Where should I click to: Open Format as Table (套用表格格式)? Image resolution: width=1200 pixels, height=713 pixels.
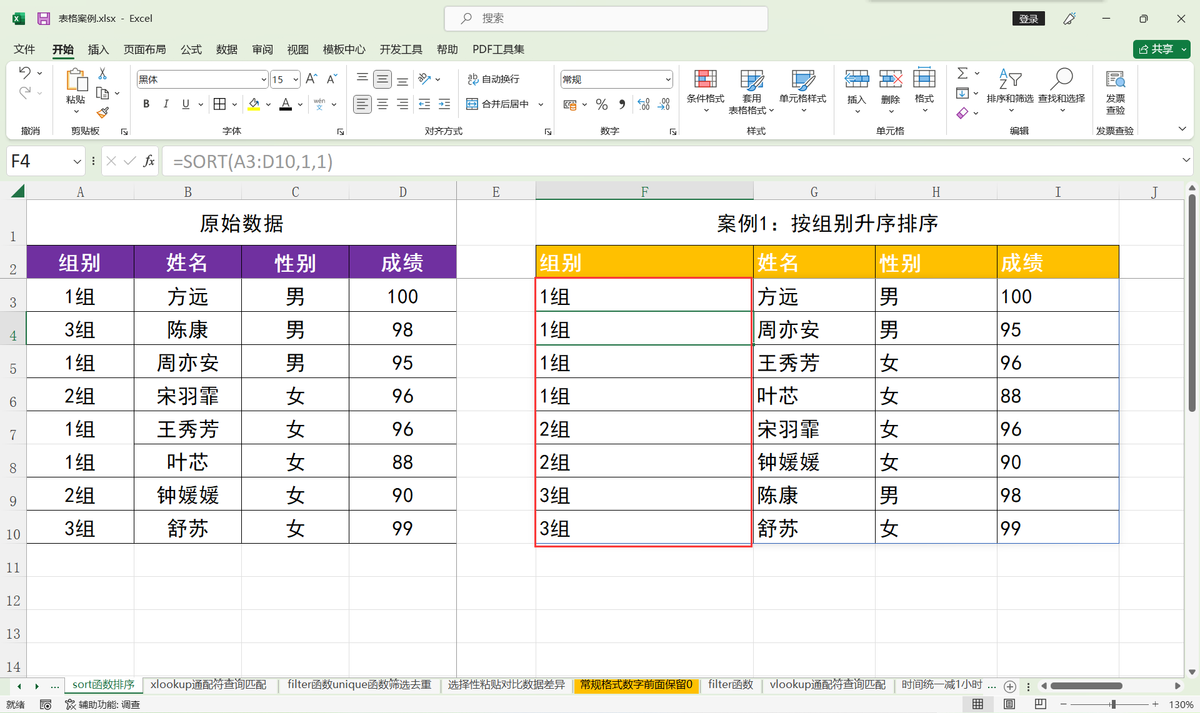752,92
